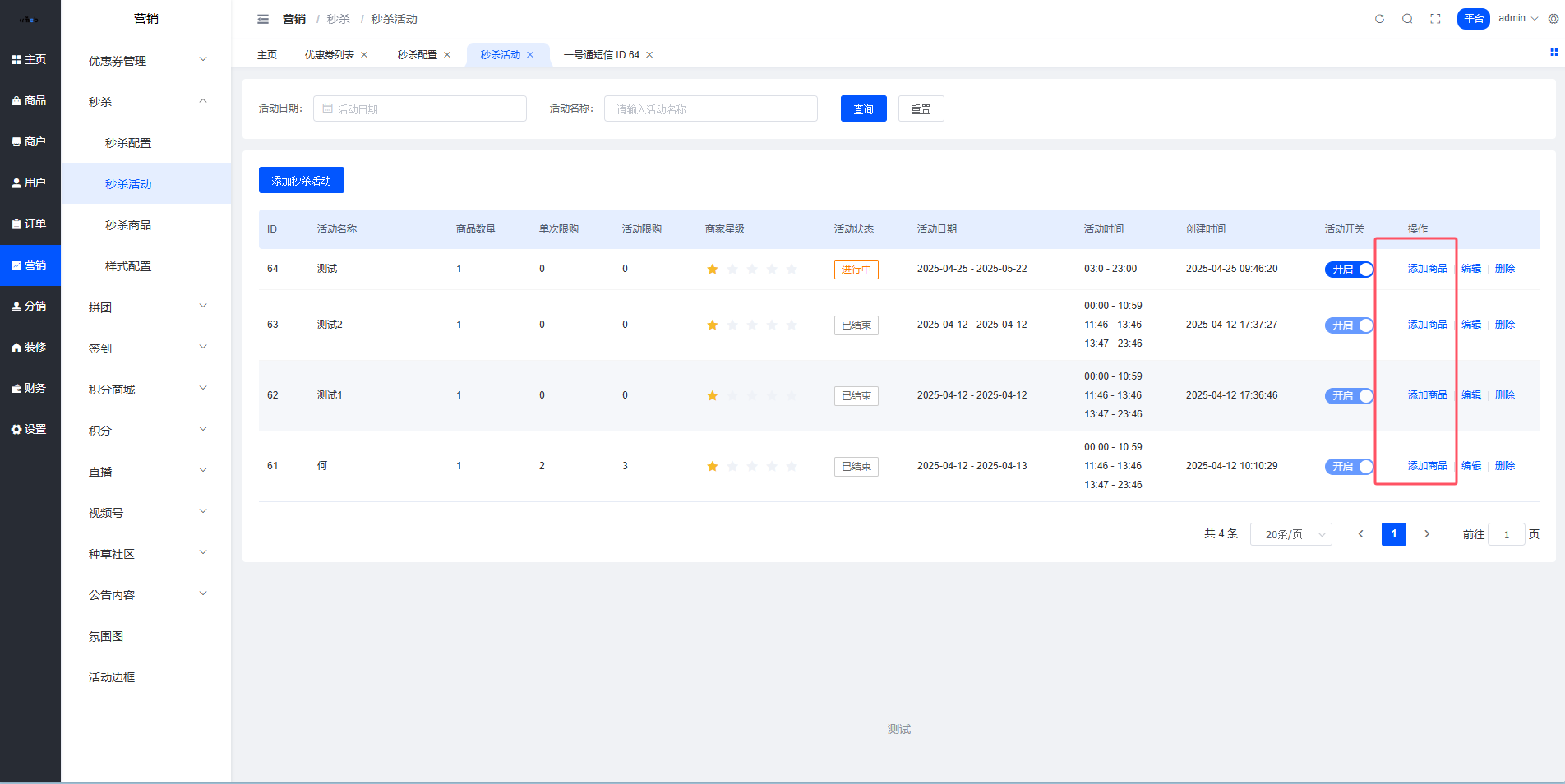Disable the activity switch for ID 61

coord(1349,467)
